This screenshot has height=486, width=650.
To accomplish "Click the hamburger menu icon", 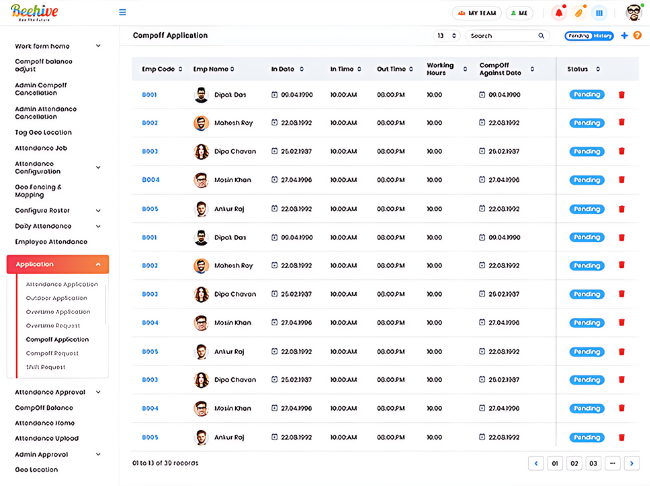I will [x=122, y=13].
